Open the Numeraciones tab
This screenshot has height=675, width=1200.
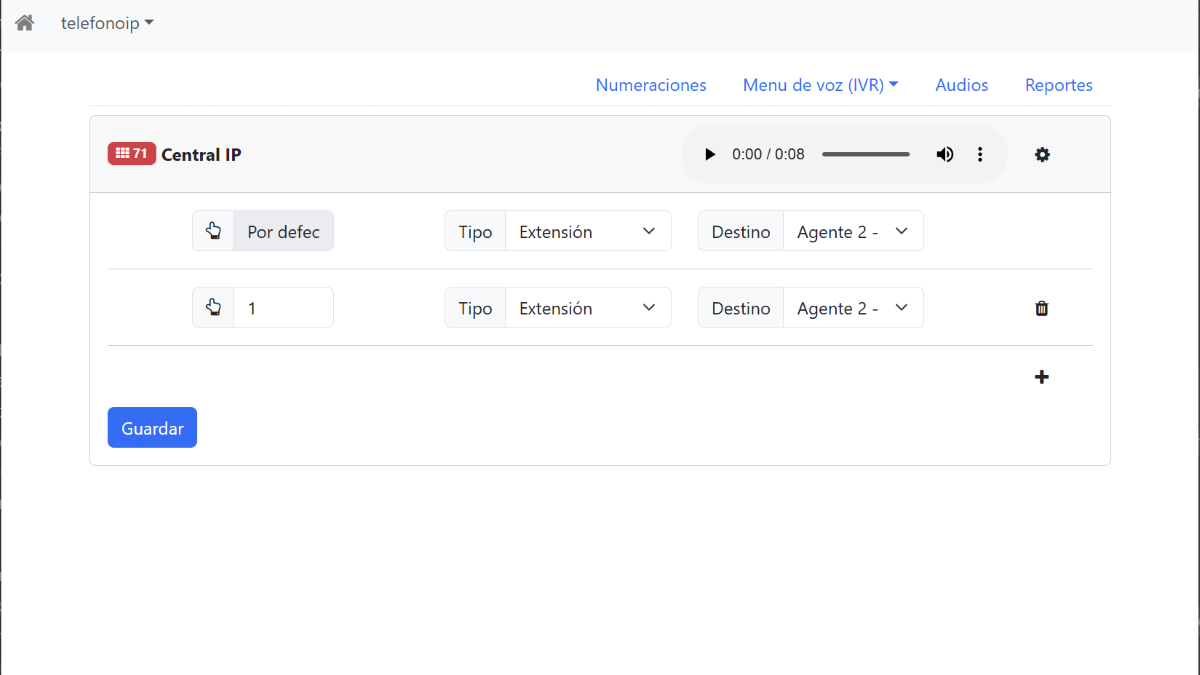(651, 85)
